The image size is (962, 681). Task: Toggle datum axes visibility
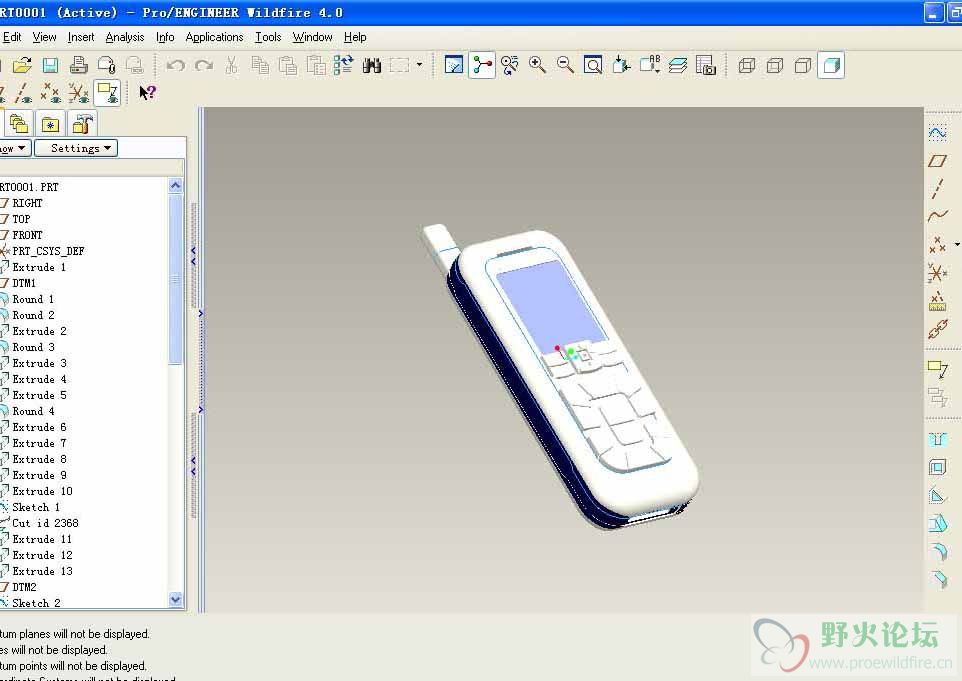point(23,93)
